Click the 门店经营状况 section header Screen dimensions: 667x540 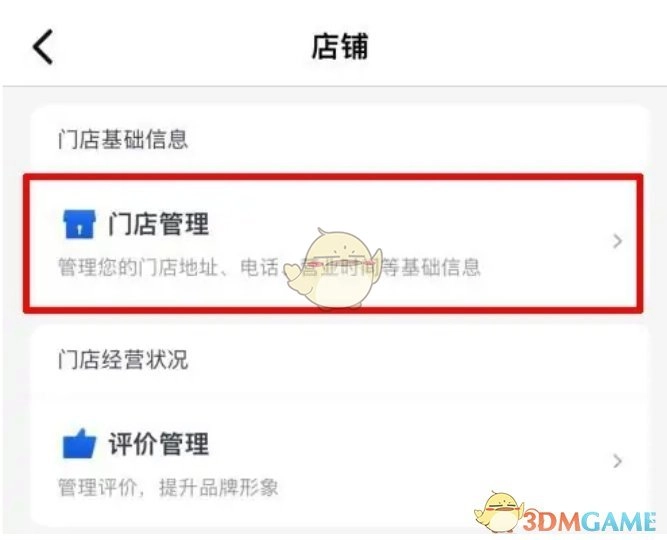click(123, 360)
